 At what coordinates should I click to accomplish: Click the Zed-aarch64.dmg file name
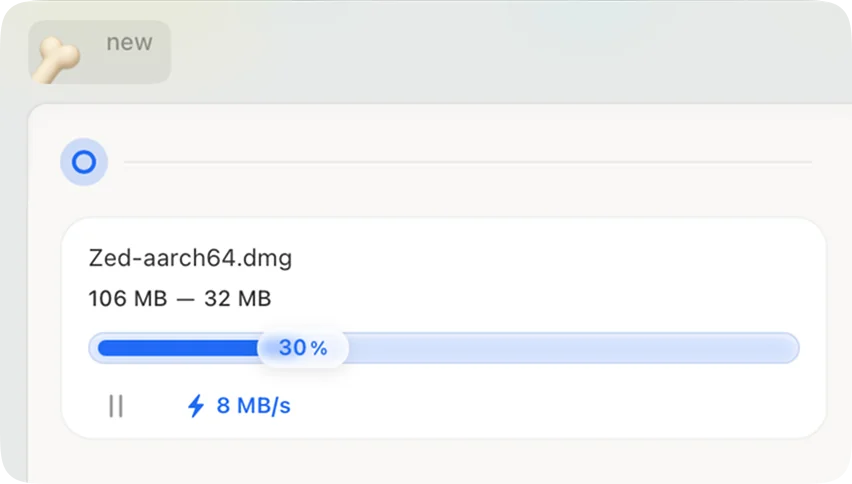pos(190,259)
